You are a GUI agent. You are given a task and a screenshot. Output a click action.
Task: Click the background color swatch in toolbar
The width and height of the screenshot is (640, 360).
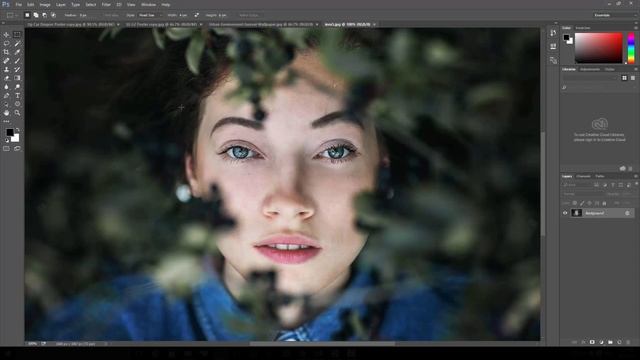pos(15,138)
